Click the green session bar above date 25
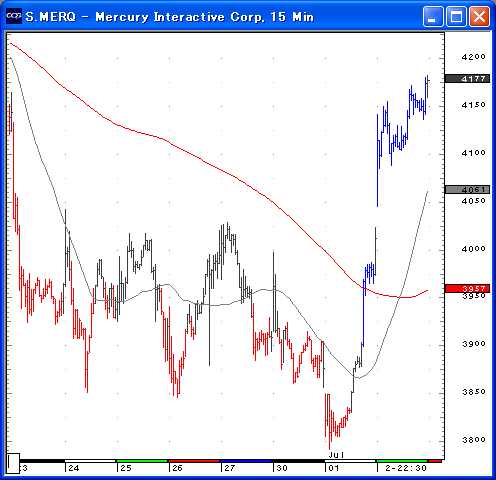This screenshot has height=480, width=496. (x=142, y=461)
